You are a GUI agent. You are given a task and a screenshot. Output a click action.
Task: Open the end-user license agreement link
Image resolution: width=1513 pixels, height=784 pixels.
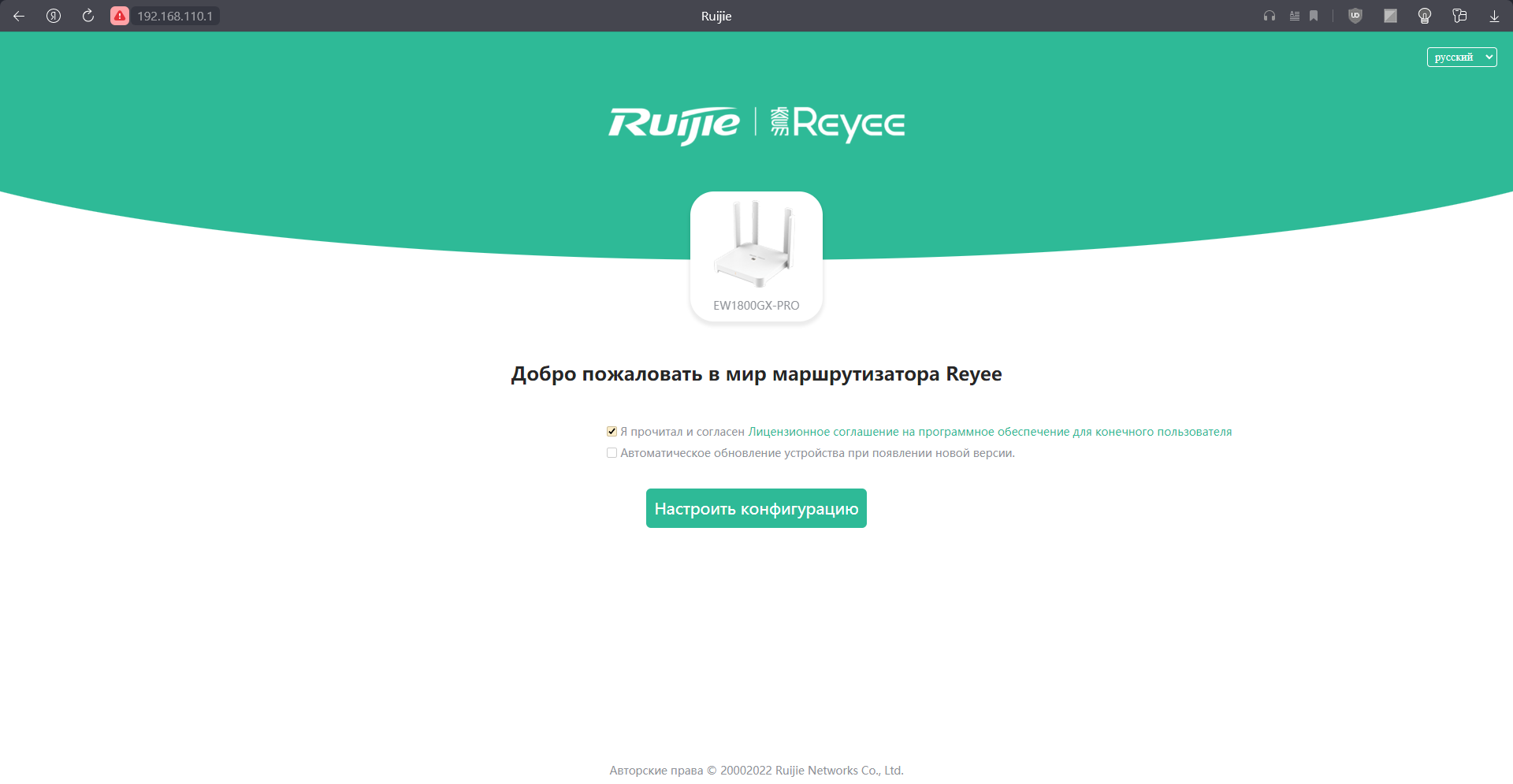[990, 432]
